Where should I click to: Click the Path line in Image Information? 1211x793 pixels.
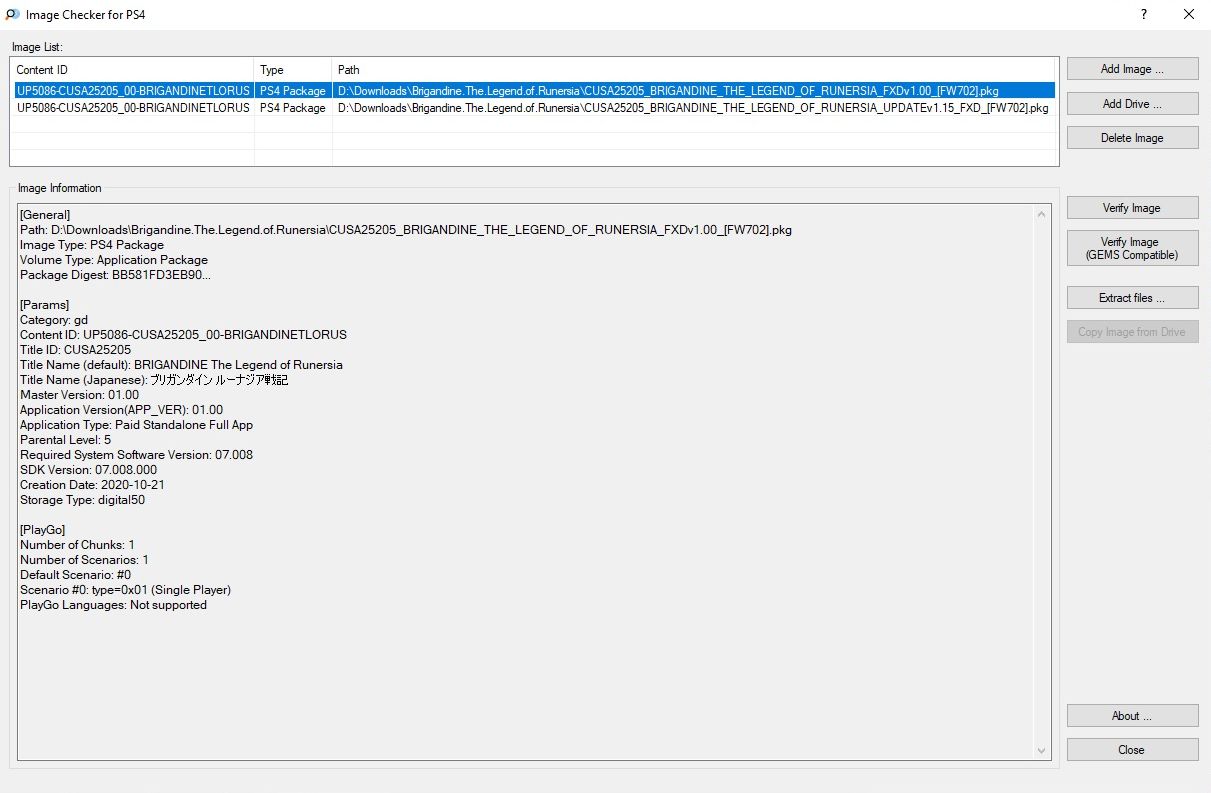coord(406,230)
